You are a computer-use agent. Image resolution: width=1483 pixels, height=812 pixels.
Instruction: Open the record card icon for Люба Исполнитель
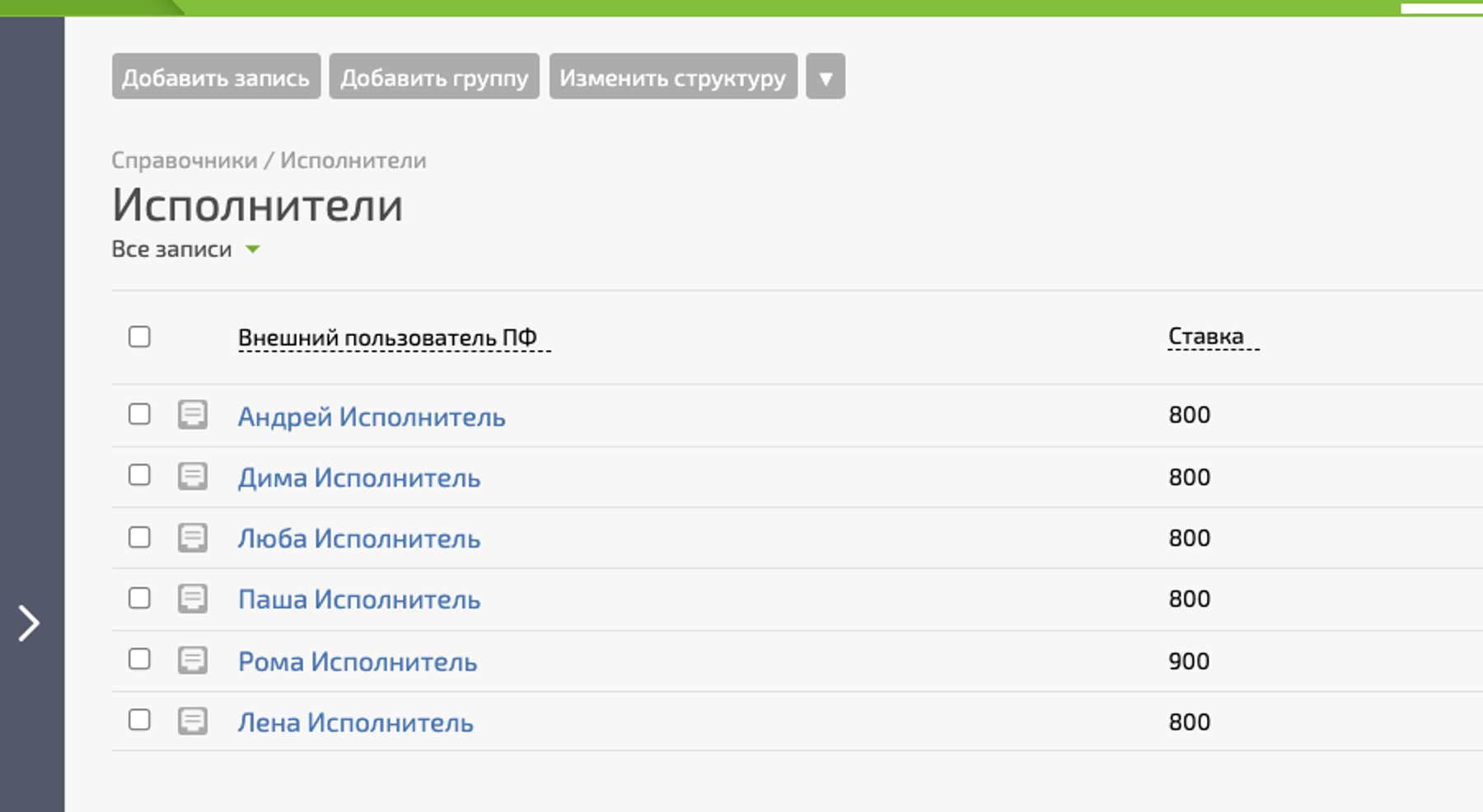(x=193, y=538)
